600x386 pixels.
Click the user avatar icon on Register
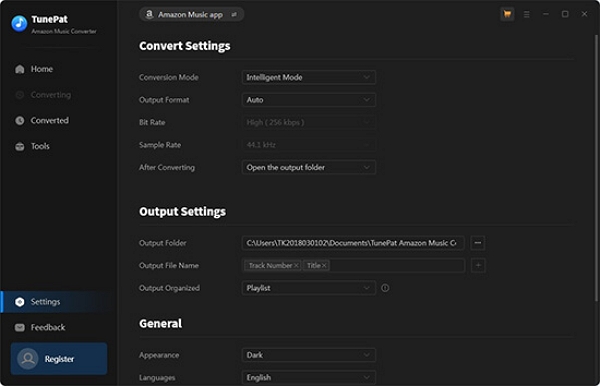(x=28, y=358)
